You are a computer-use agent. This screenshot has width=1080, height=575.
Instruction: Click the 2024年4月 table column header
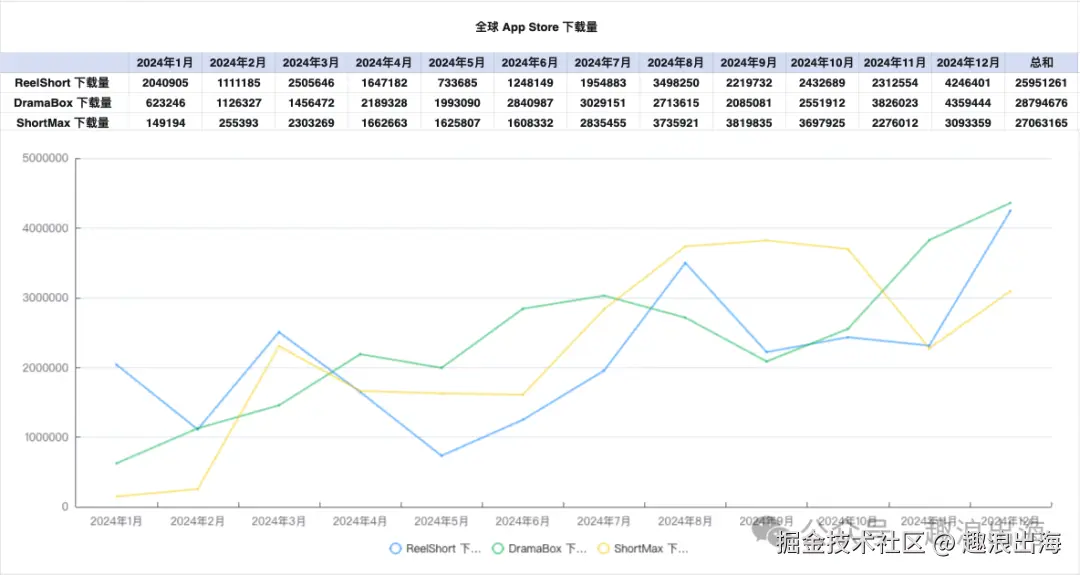[x=384, y=63]
